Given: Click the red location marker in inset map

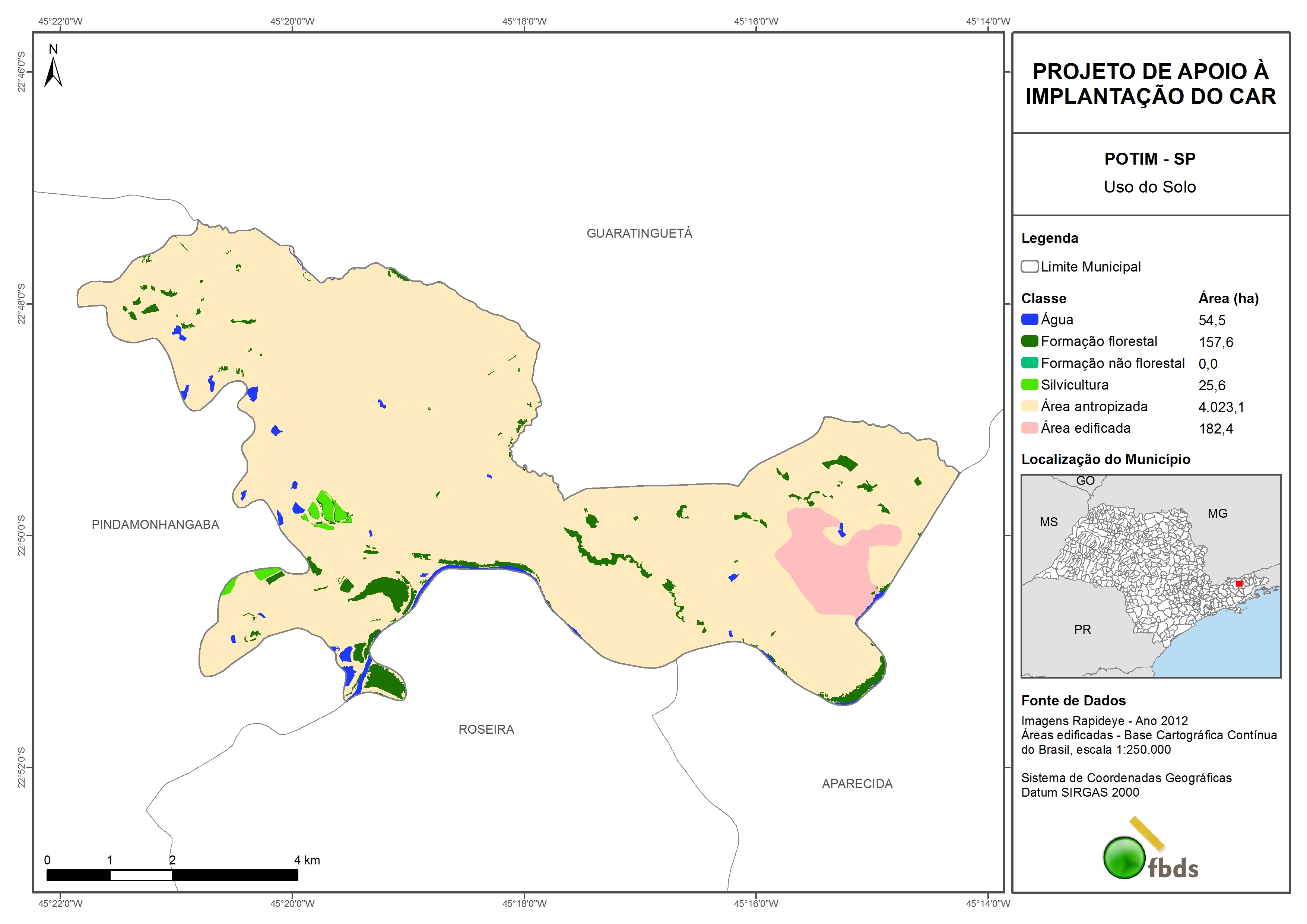Looking at the screenshot, I should [1239, 584].
